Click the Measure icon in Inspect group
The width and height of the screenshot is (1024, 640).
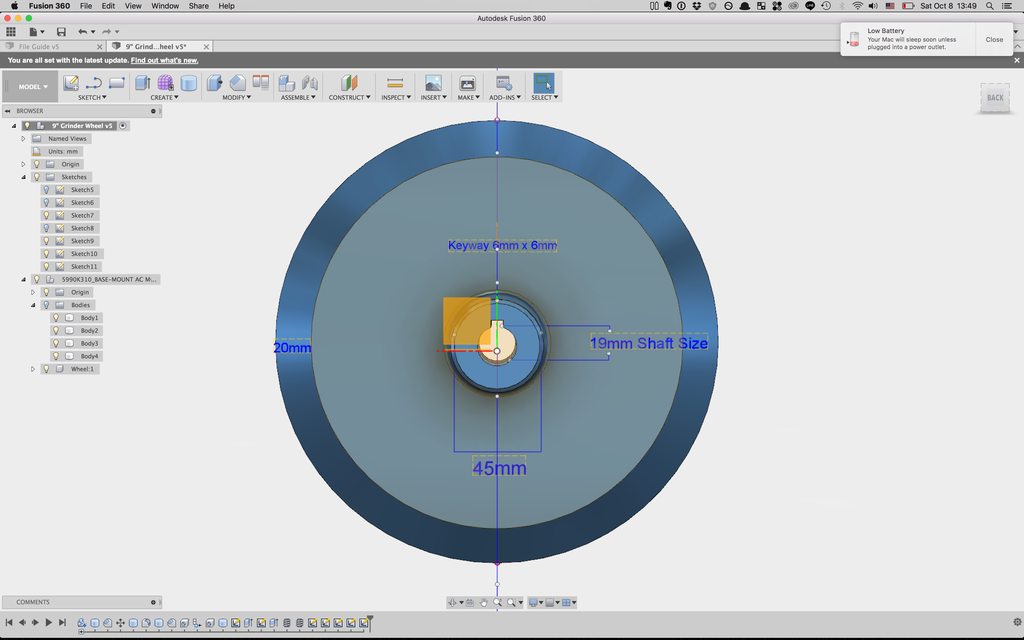(394, 83)
